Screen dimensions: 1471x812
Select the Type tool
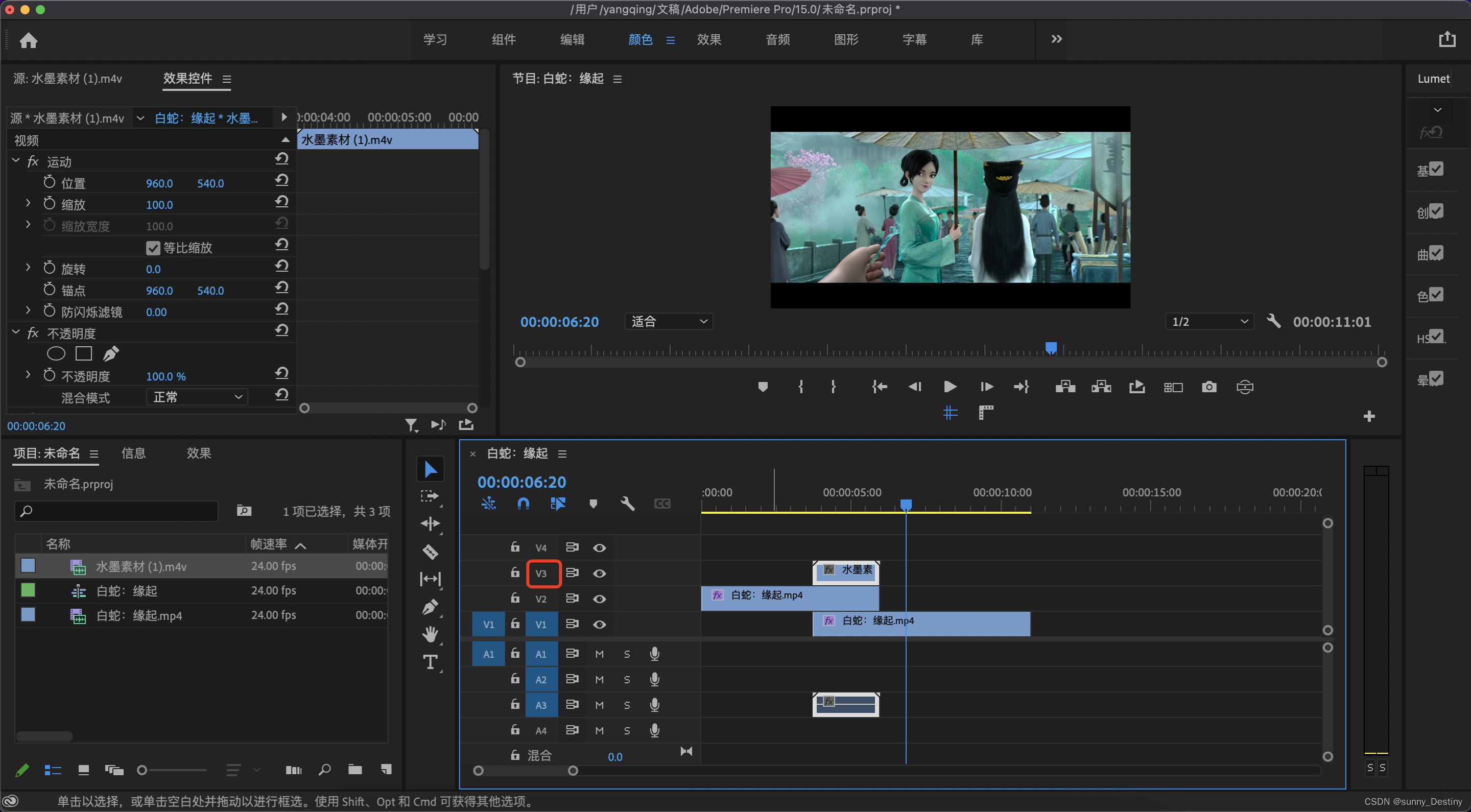(x=430, y=662)
